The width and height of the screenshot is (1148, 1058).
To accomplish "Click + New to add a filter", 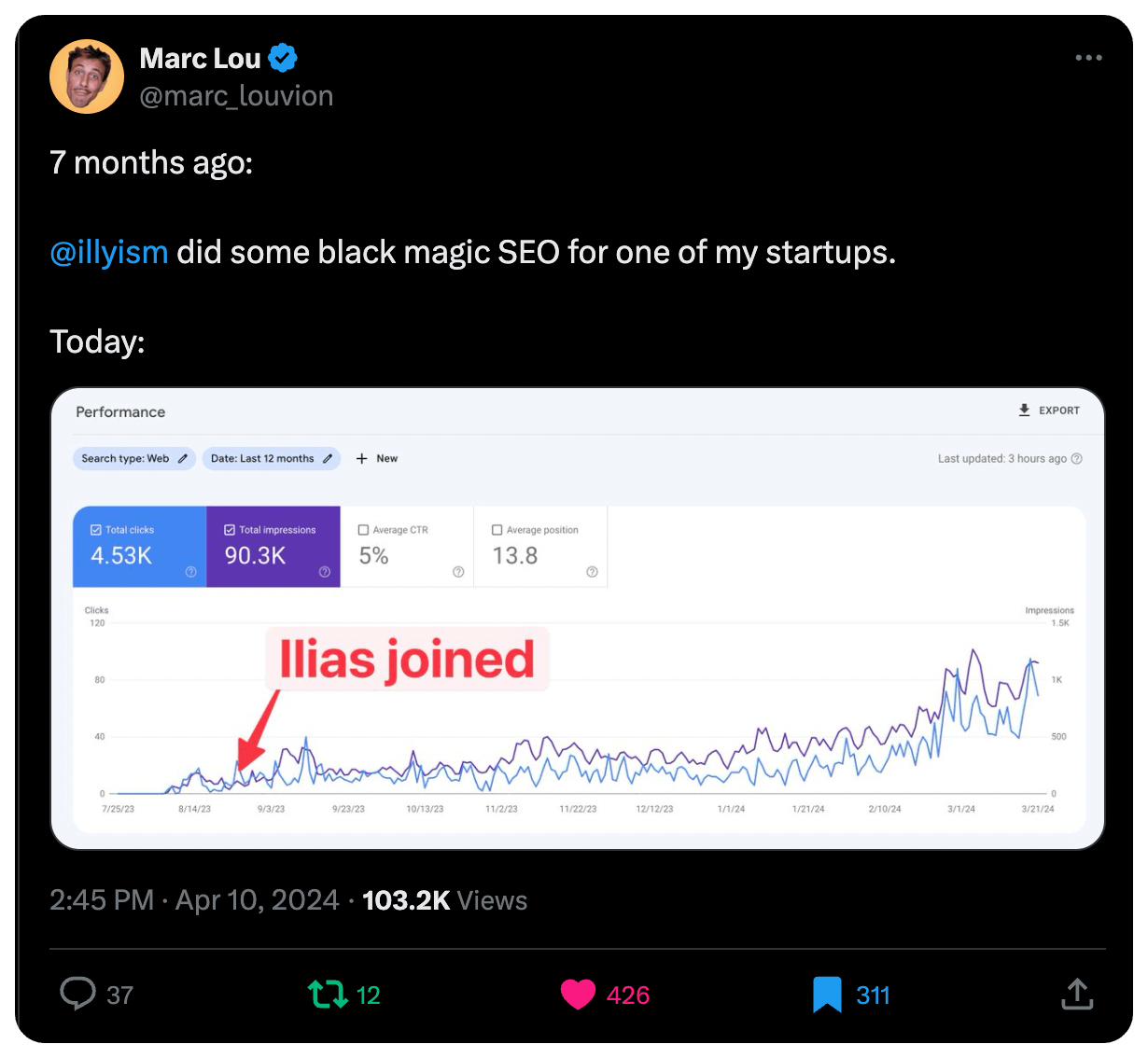I will [x=377, y=458].
